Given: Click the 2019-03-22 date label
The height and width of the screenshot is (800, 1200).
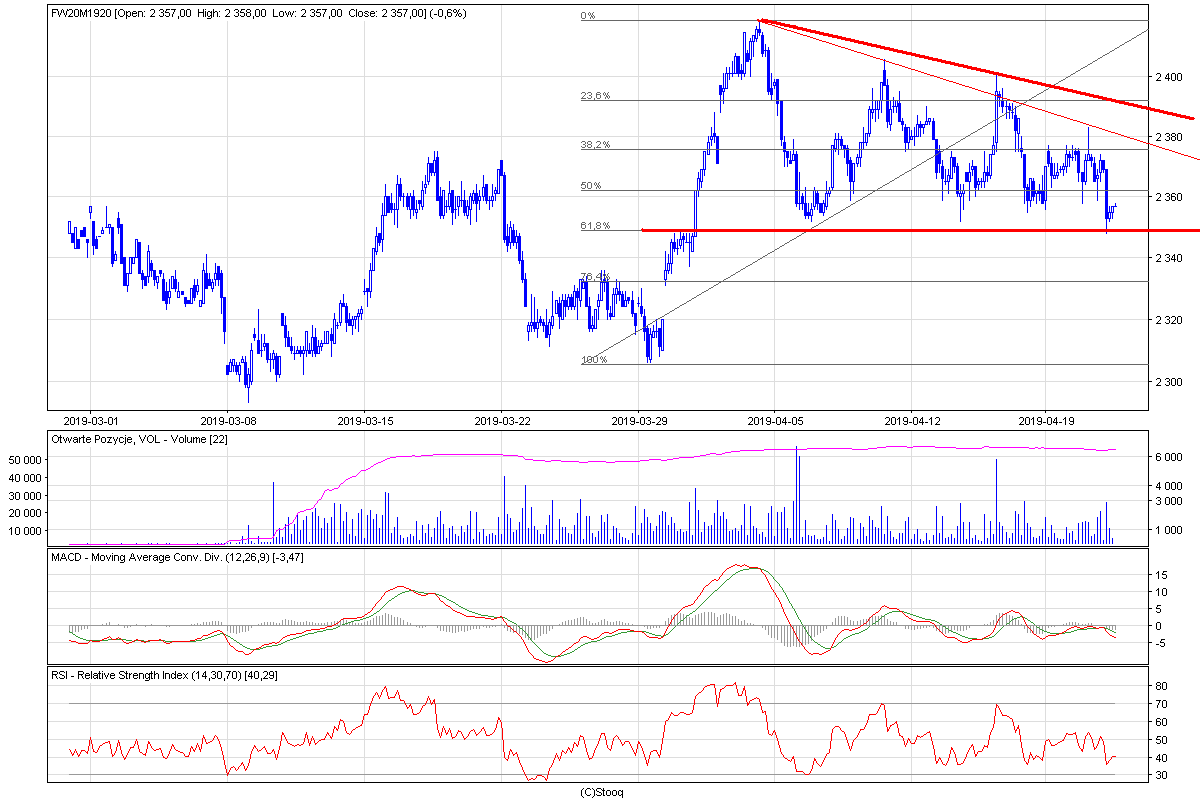Looking at the screenshot, I should pyautogui.click(x=503, y=421).
